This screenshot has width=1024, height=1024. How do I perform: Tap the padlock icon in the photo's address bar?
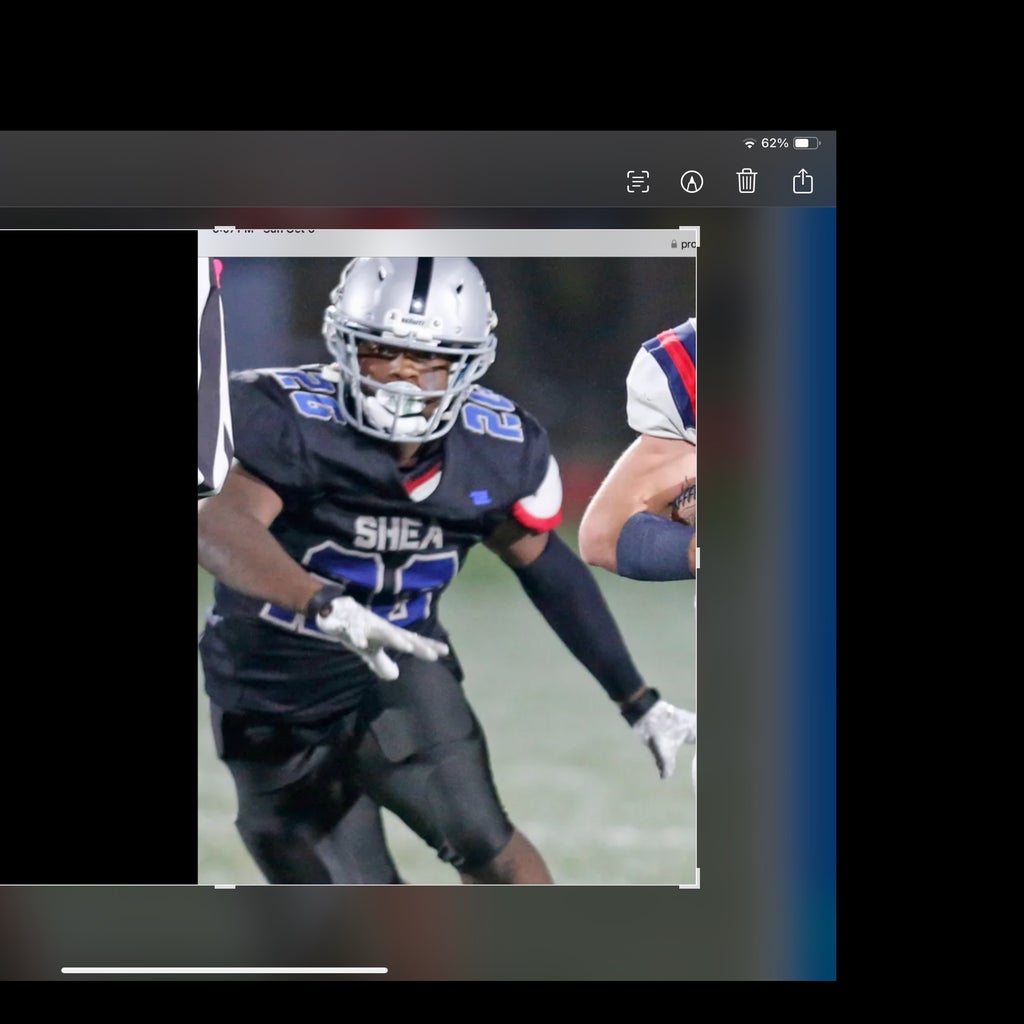click(x=674, y=244)
